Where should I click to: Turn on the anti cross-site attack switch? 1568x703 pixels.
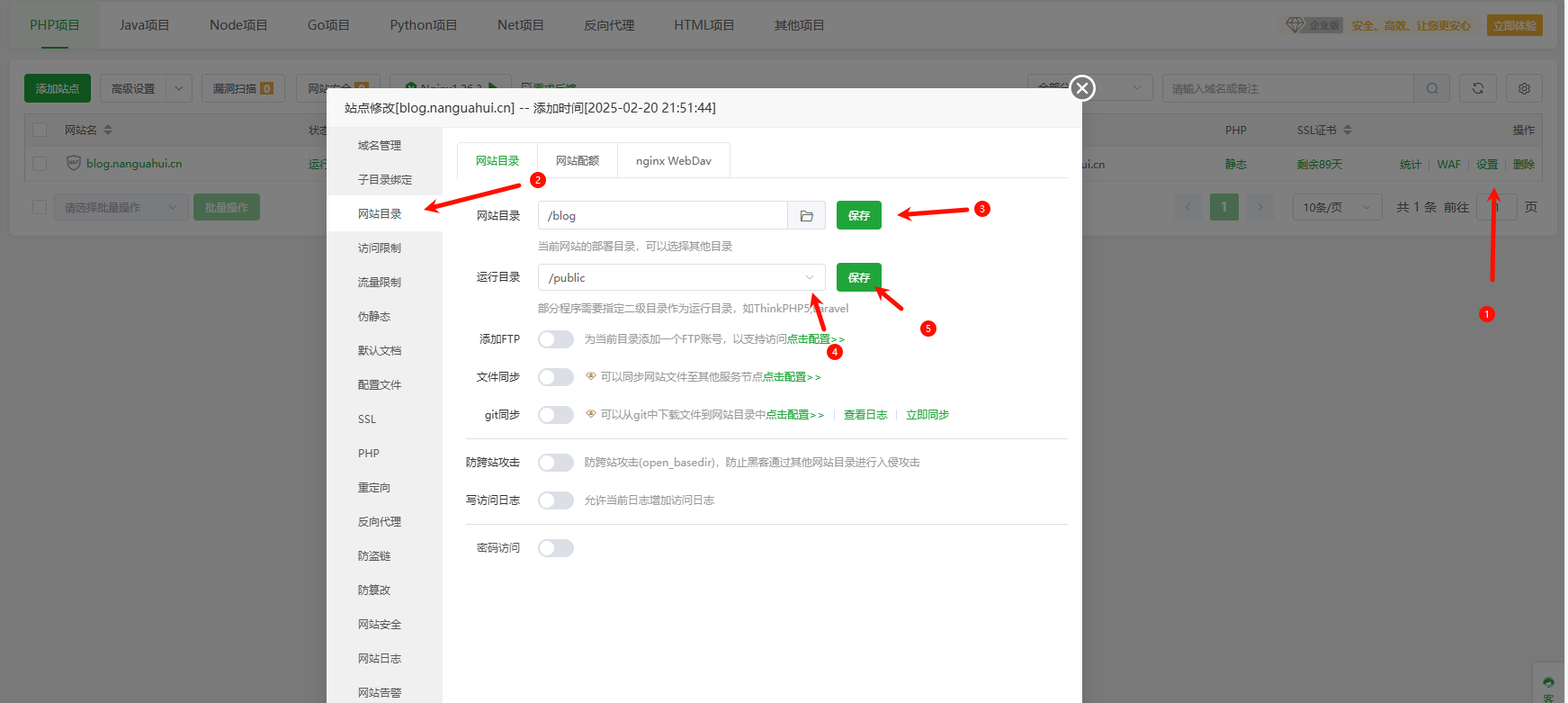tap(556, 463)
